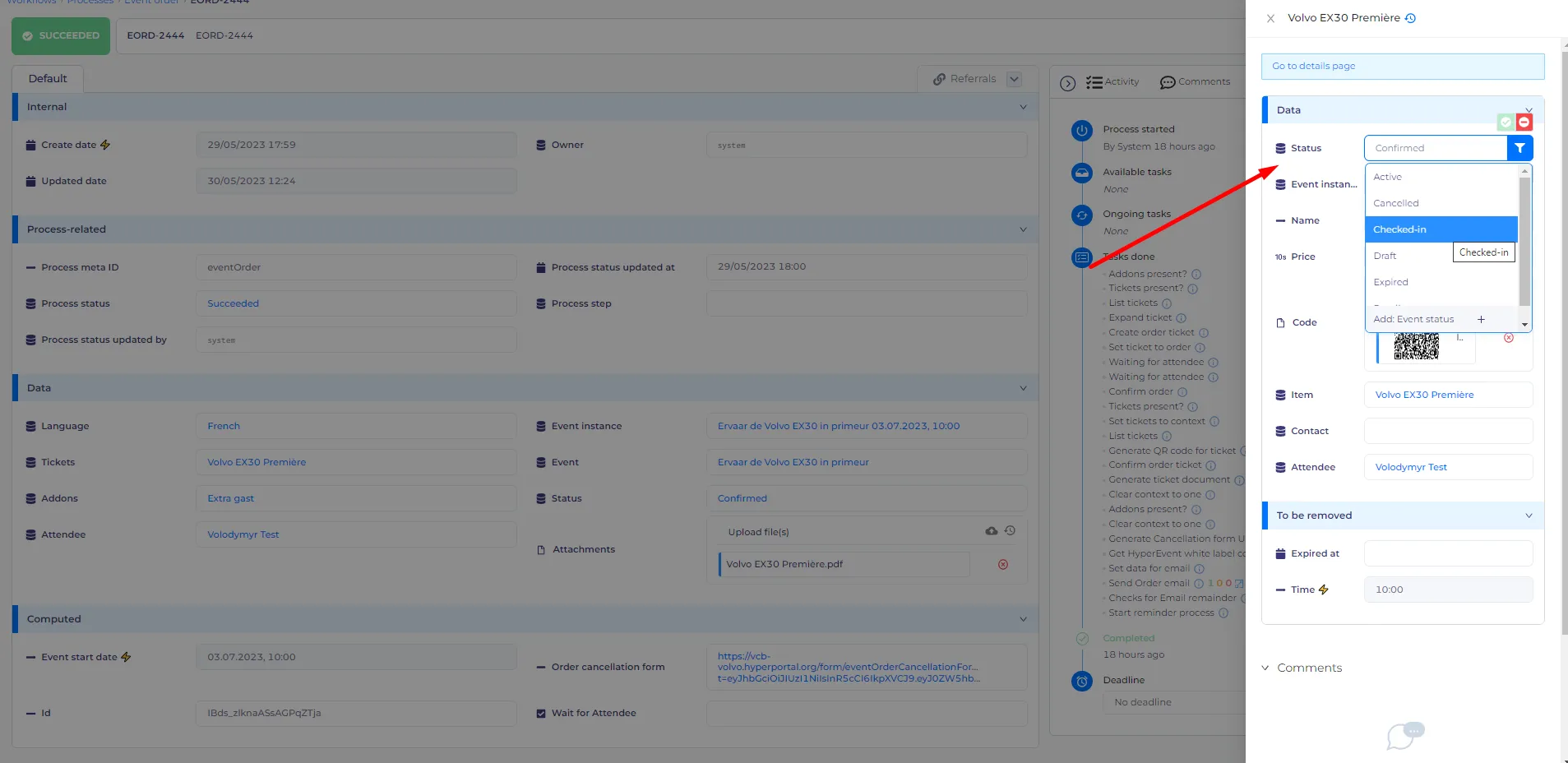Open the order cancellation form URL

click(x=849, y=667)
